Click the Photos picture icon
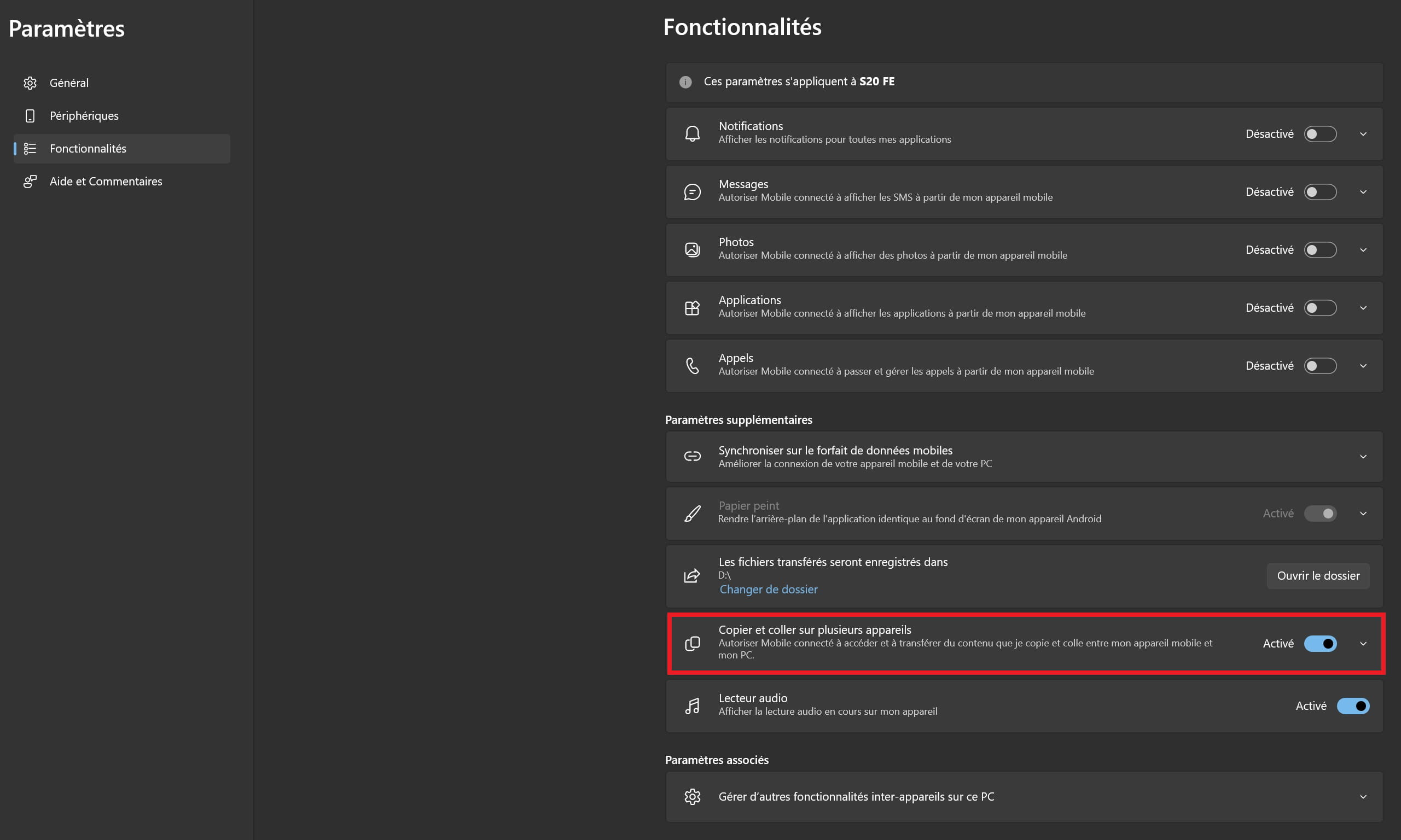This screenshot has width=1401, height=840. click(x=691, y=249)
